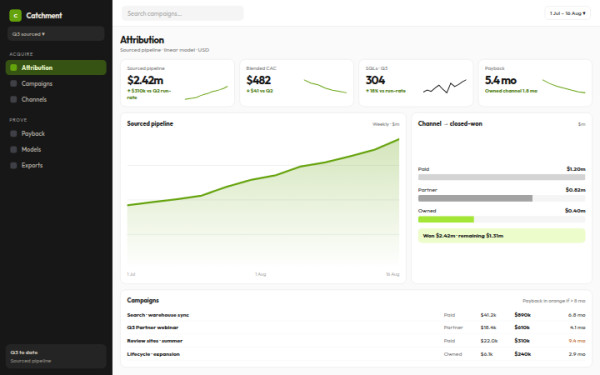Viewport: 600px width, 375px height.
Task: Click the Won $2.42m remaining $1.31m banner
Action: point(502,236)
